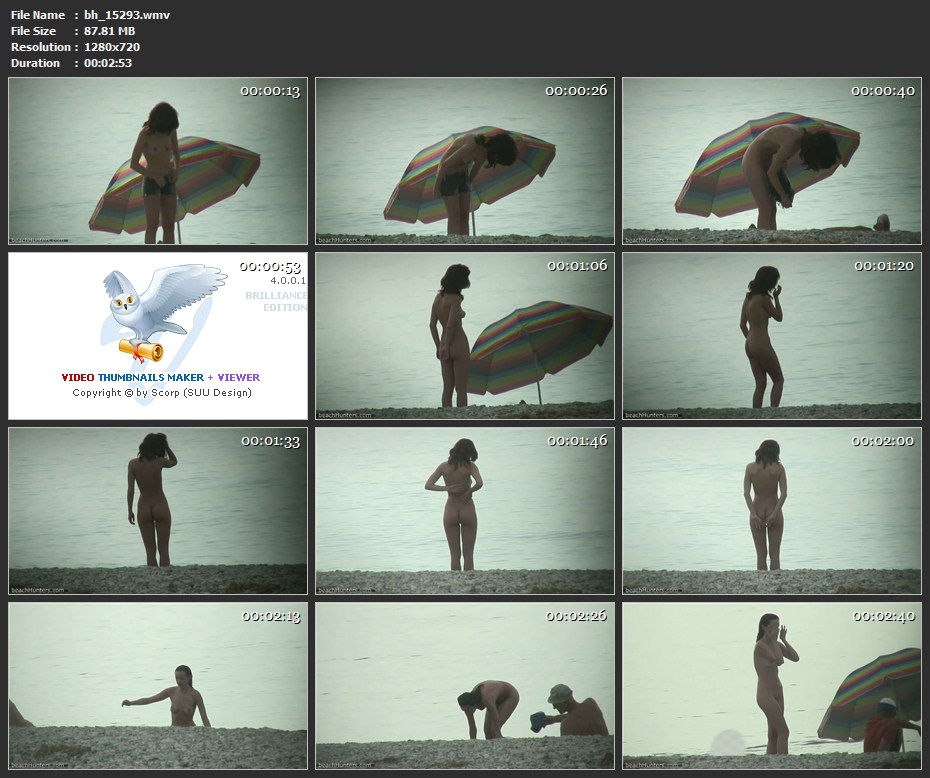Open the thumbnail stamped 00:00:13
This screenshot has height=778, width=930.
(x=158, y=161)
